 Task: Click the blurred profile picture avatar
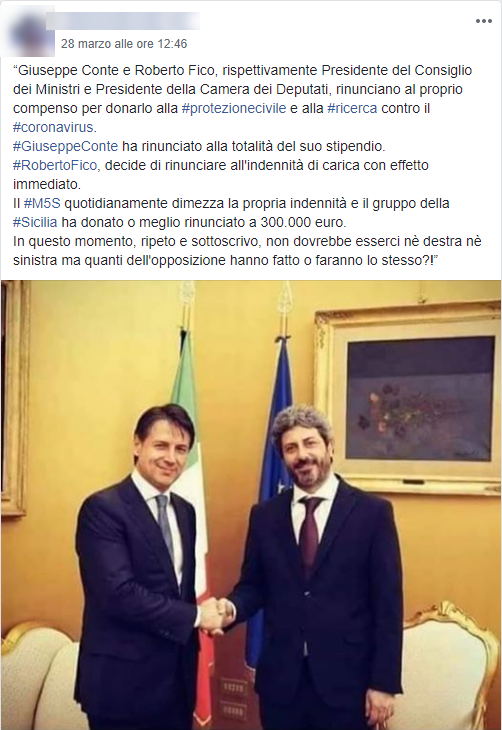point(31,33)
